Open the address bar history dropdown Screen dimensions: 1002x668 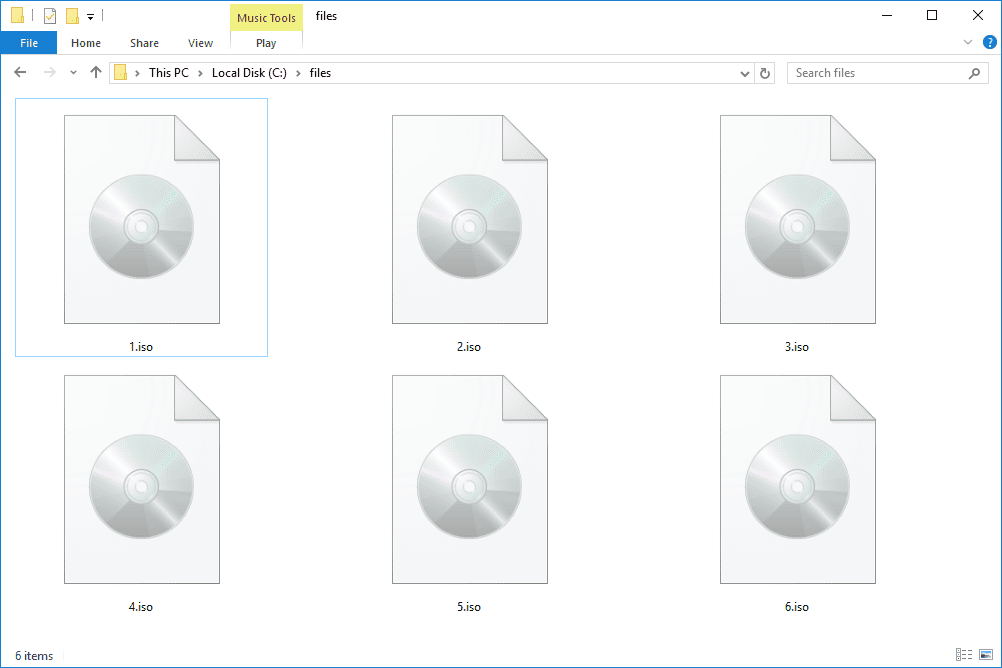[743, 72]
